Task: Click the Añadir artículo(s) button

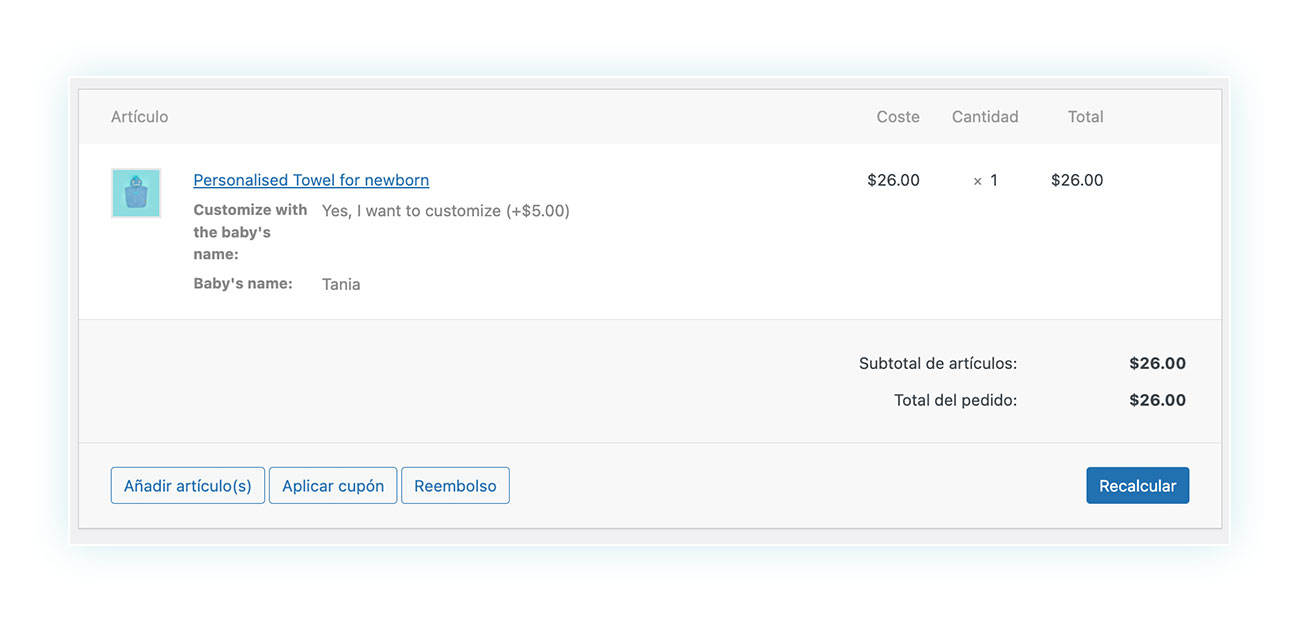Action: pyautogui.click(x=188, y=486)
